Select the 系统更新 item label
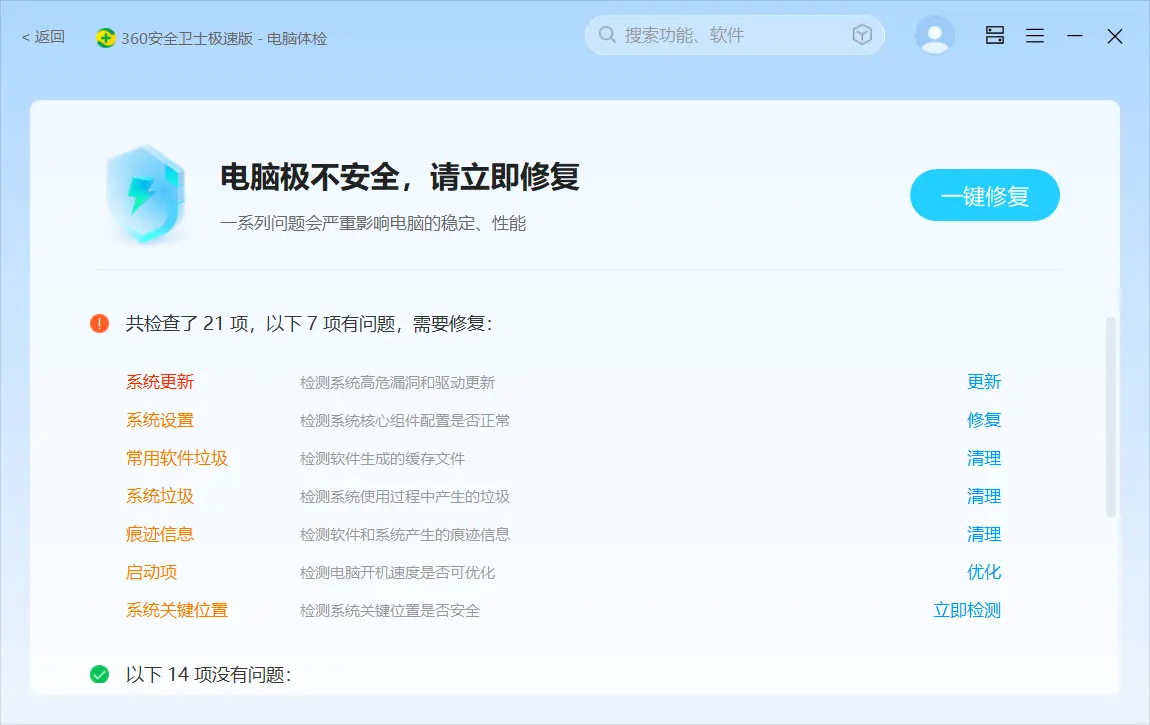This screenshot has height=725, width=1150. 160,382
